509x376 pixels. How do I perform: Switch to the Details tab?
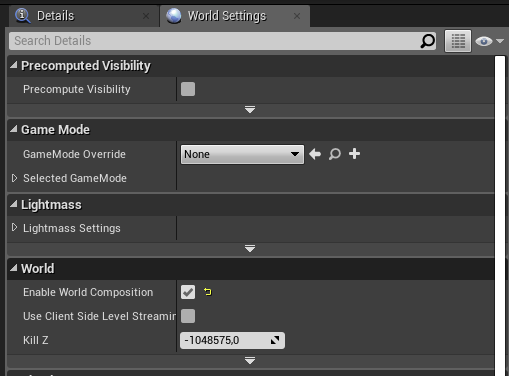[x=55, y=16]
